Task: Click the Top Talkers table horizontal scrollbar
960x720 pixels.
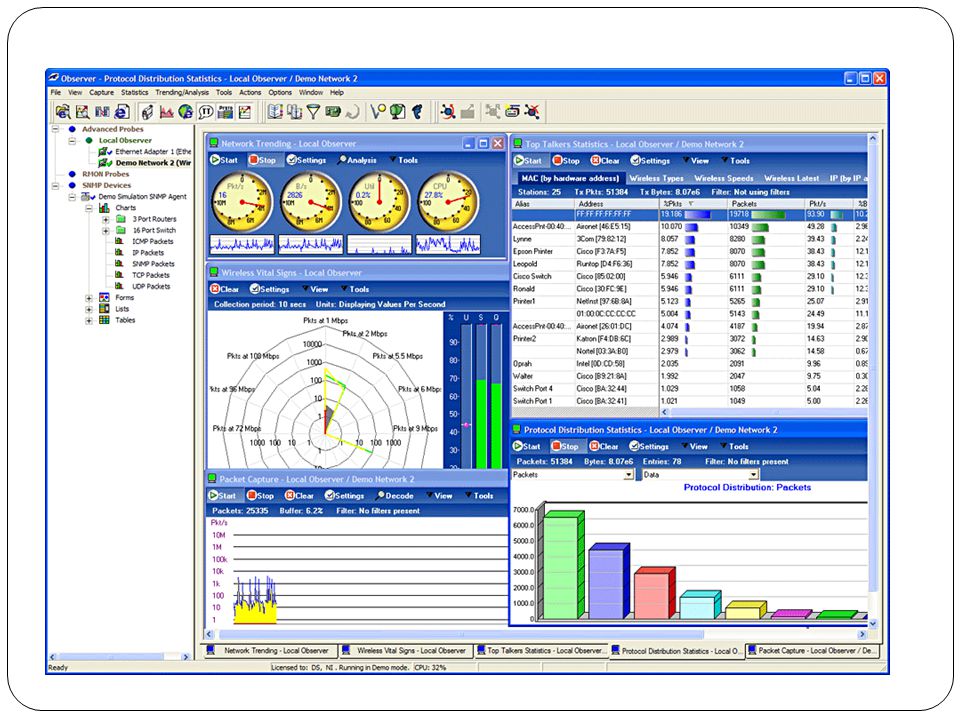Action: 764,412
